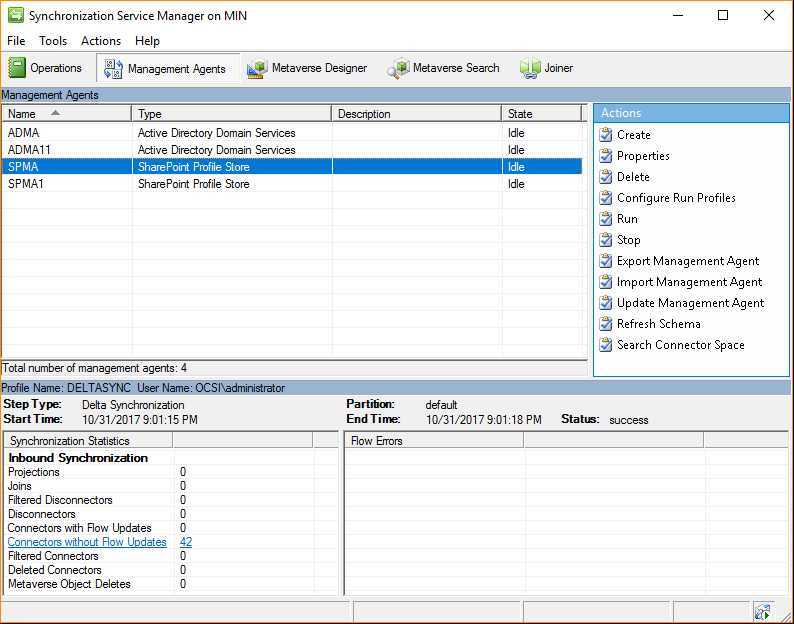The height and width of the screenshot is (624, 794).
Task: Click the Delete action icon
Action: click(606, 177)
